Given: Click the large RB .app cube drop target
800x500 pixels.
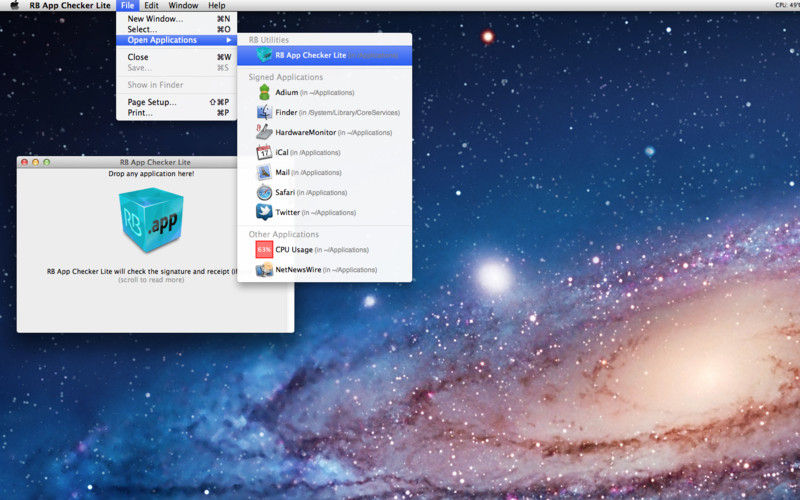Looking at the screenshot, I should click(x=151, y=220).
